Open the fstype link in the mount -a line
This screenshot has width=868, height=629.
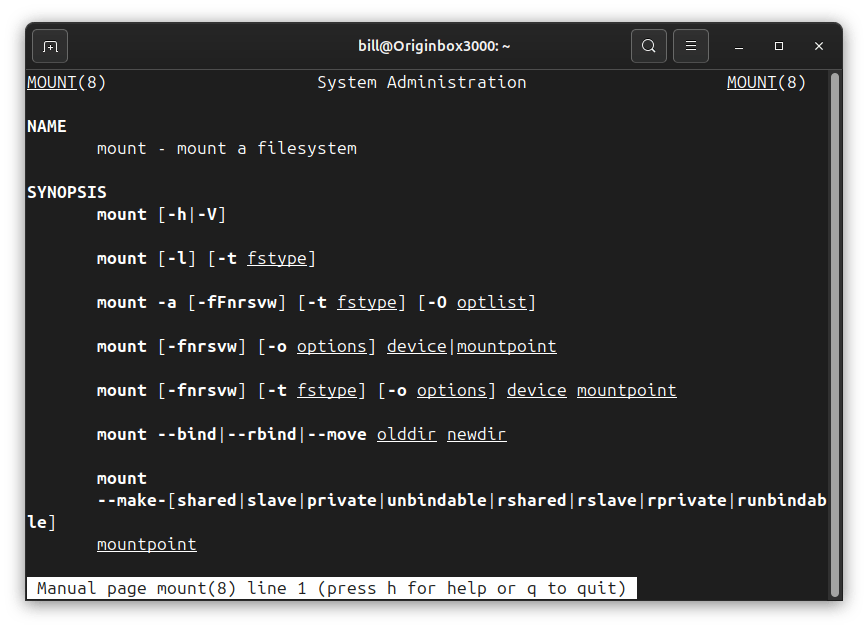(x=369, y=302)
